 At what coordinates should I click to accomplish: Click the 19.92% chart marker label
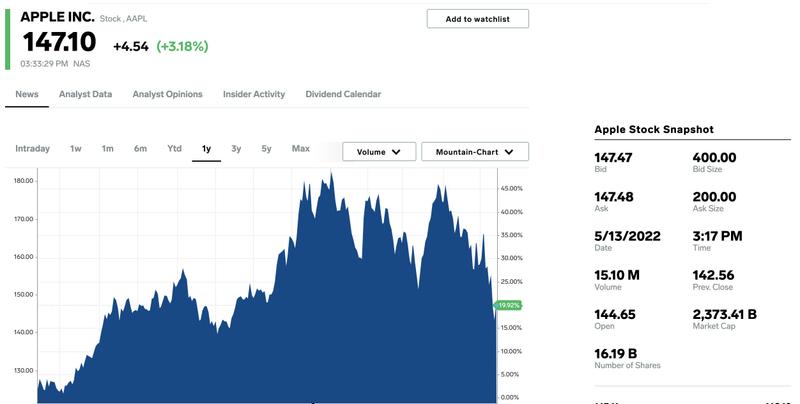508,306
